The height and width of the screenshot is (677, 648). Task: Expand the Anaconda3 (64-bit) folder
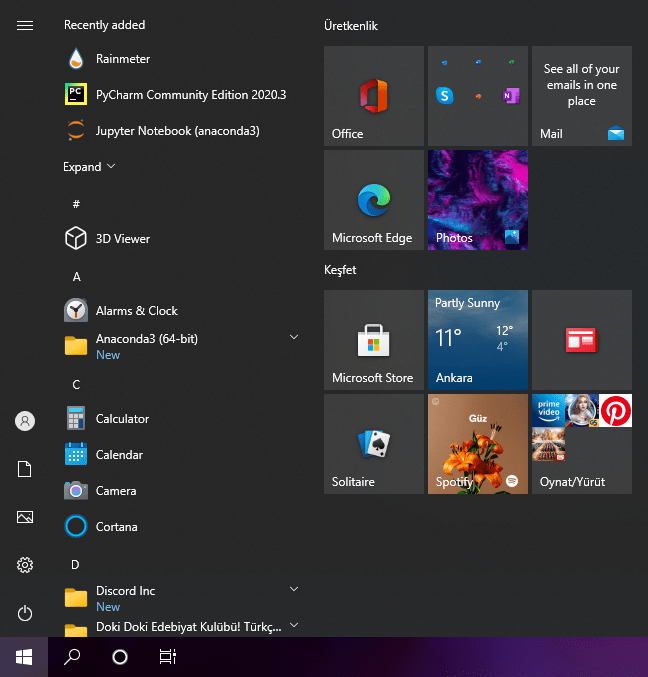(x=294, y=337)
